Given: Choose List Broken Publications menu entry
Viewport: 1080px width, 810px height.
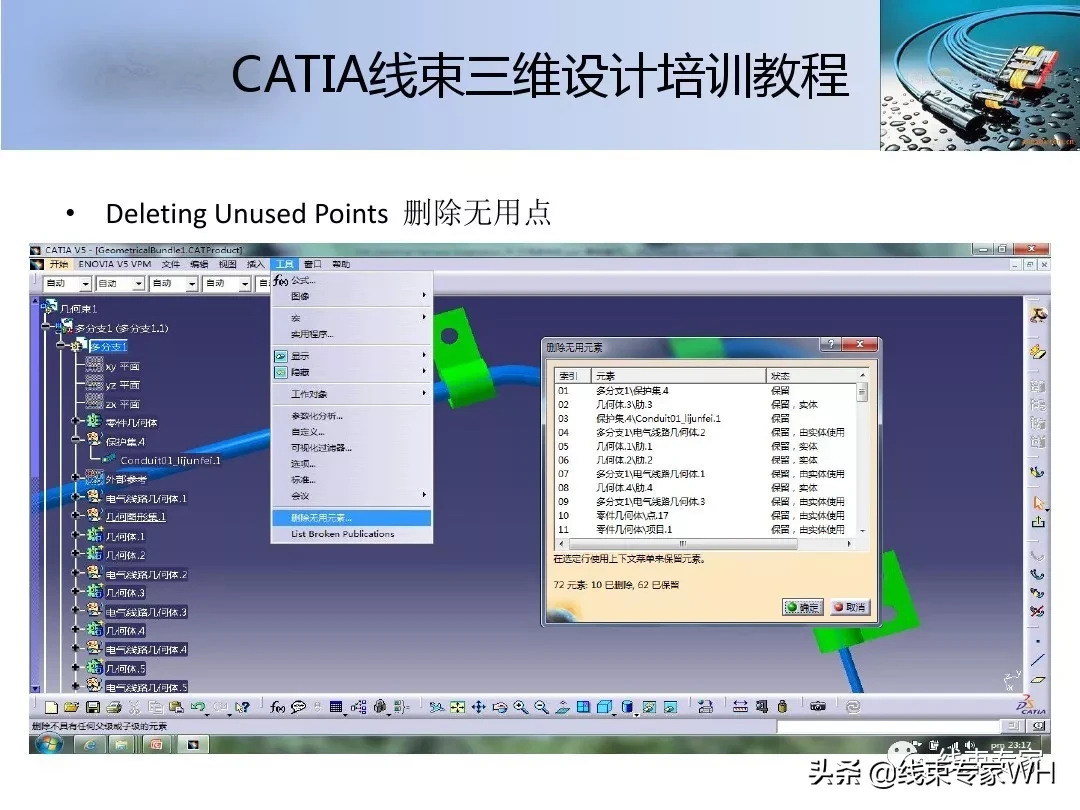Looking at the screenshot, I should [x=352, y=534].
